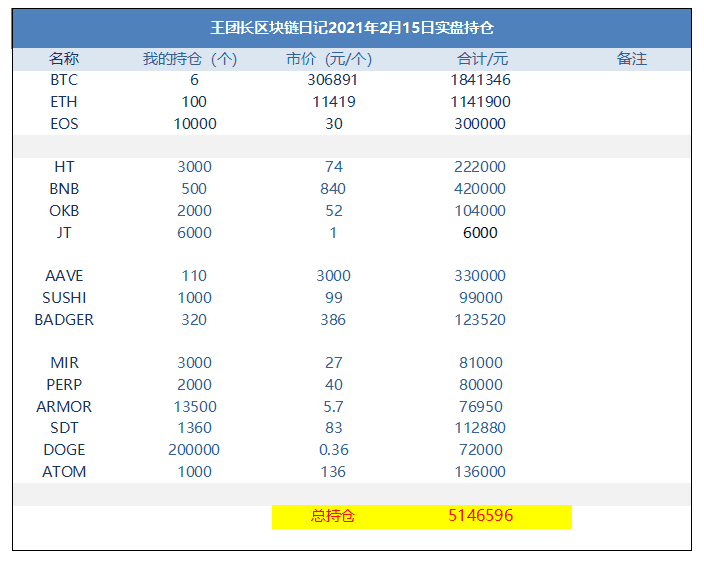
Task: Select the PERP name cell
Action: click(x=64, y=385)
